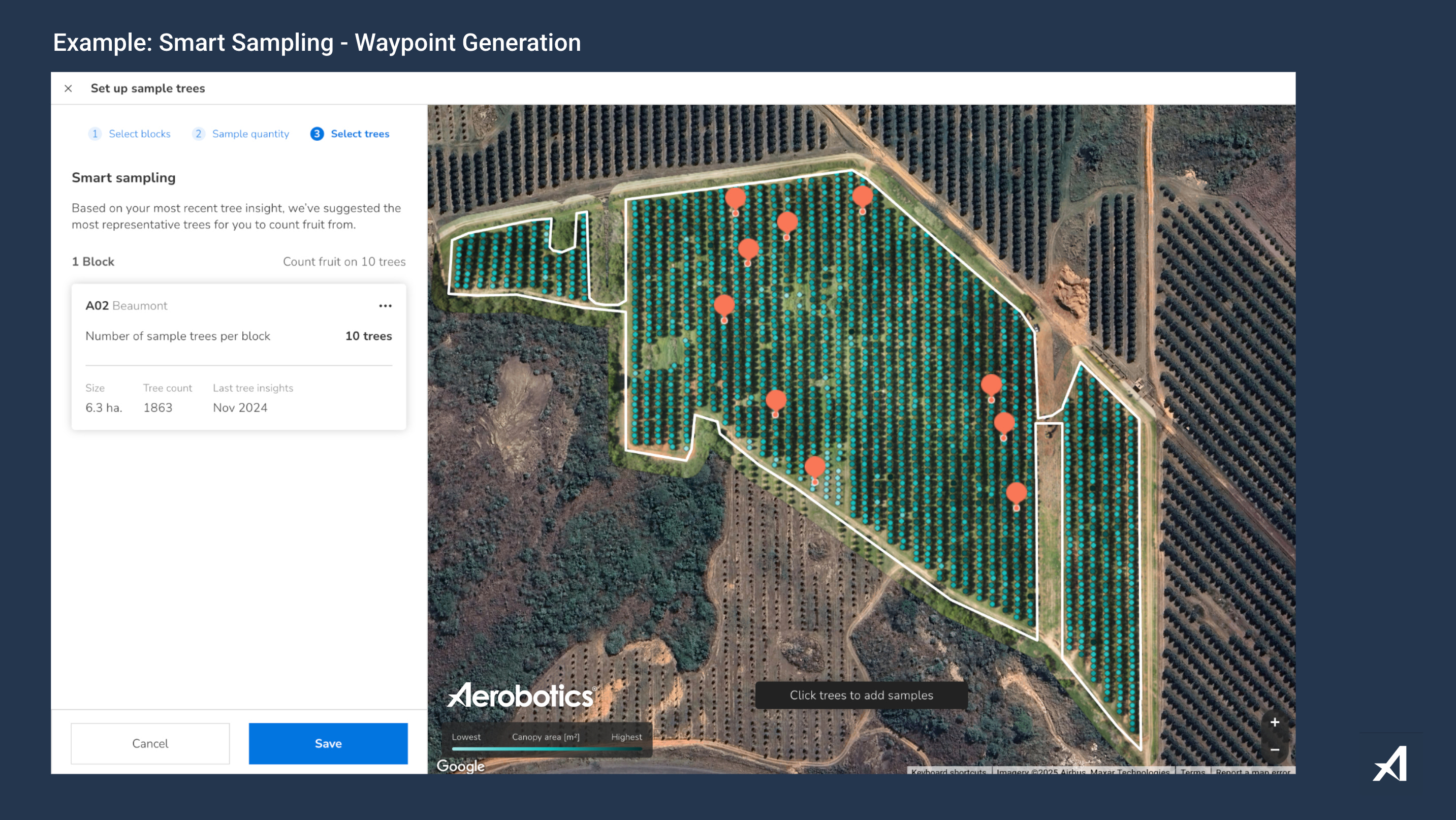Close the Set up sample trees dialog
This screenshot has height=820, width=1456.
(x=69, y=88)
